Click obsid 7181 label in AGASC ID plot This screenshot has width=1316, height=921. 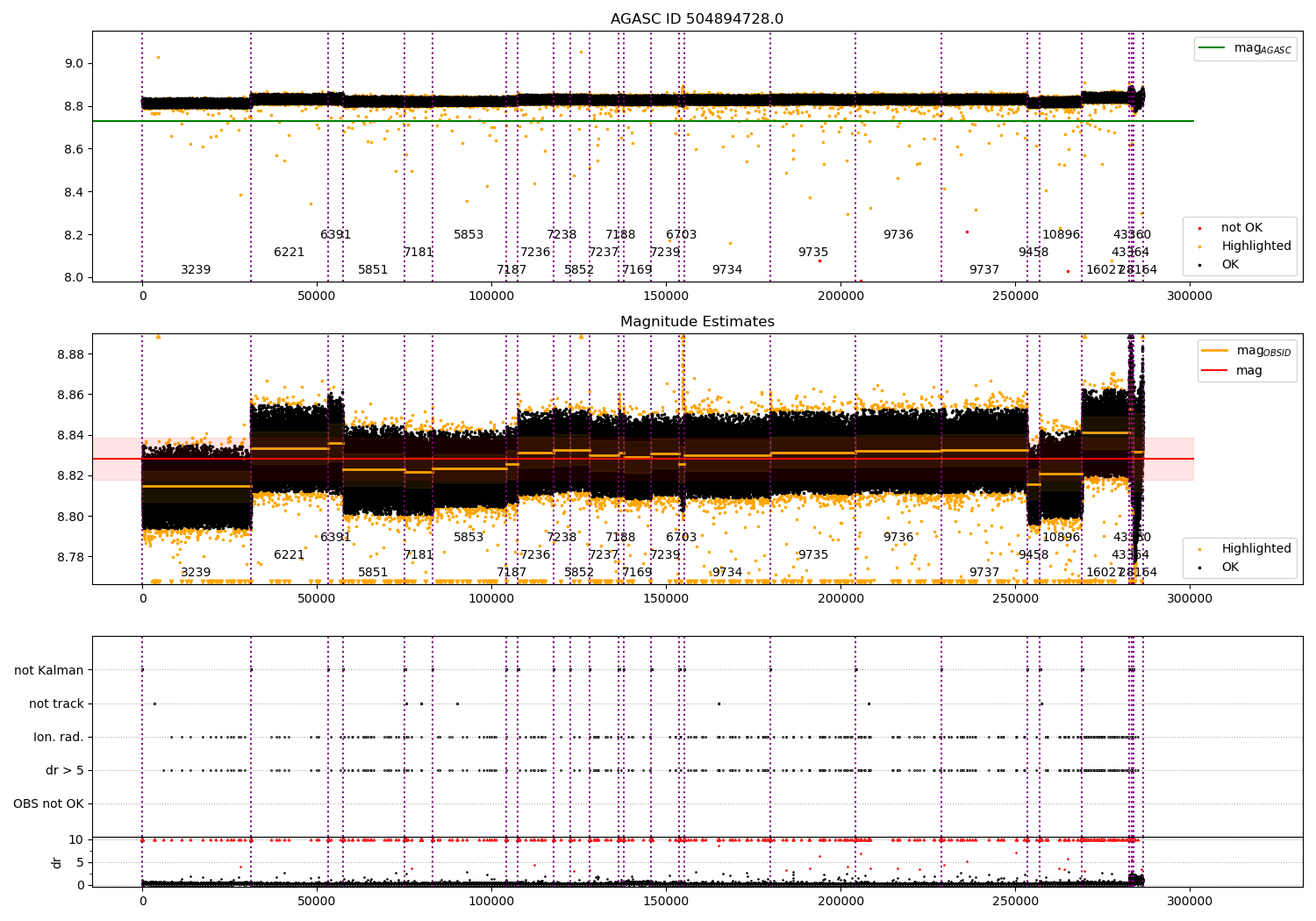418,253
